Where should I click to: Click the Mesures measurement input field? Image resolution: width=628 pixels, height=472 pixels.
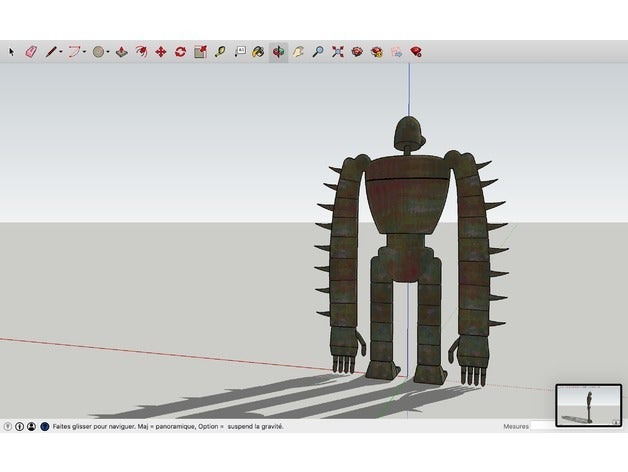(x=542, y=426)
